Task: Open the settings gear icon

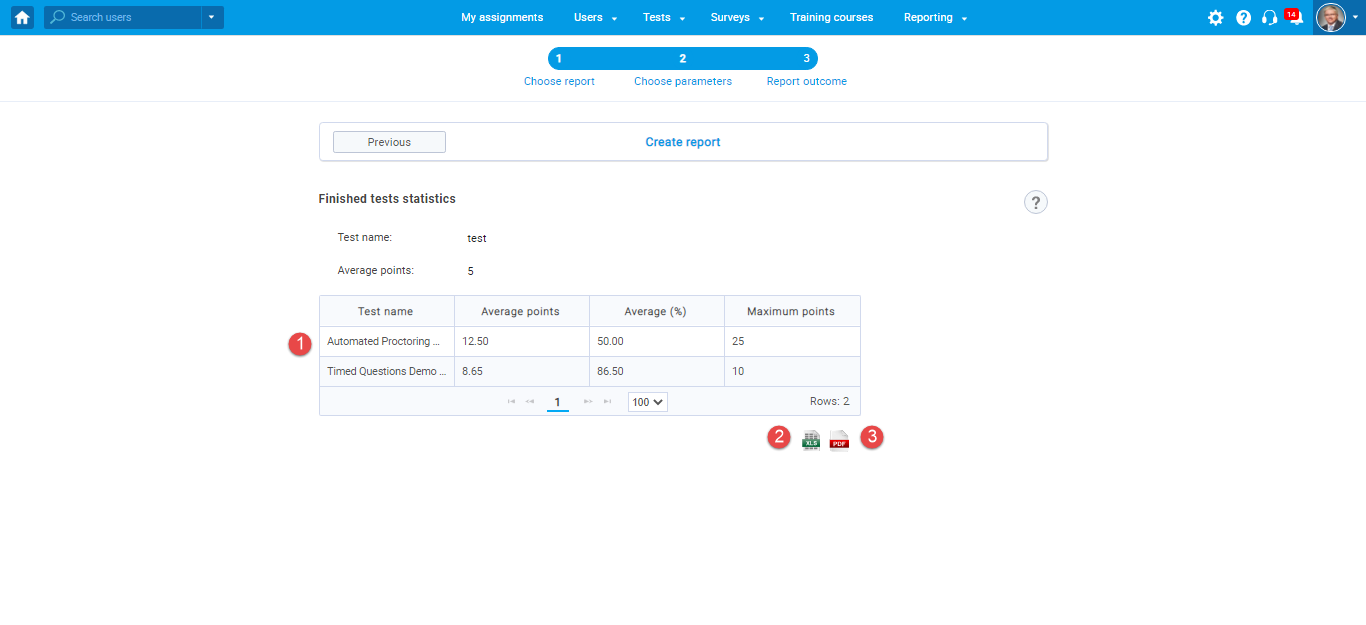Action: point(1215,17)
